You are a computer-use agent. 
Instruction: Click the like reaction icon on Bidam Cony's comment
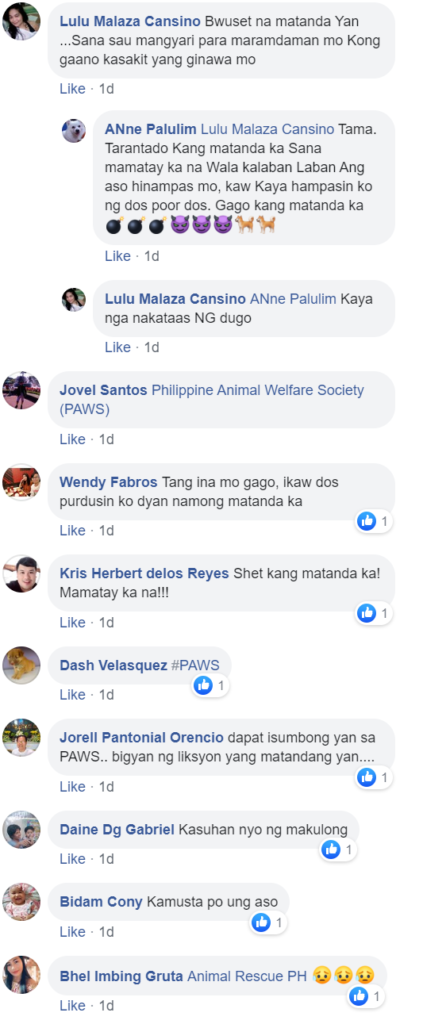click(x=261, y=922)
